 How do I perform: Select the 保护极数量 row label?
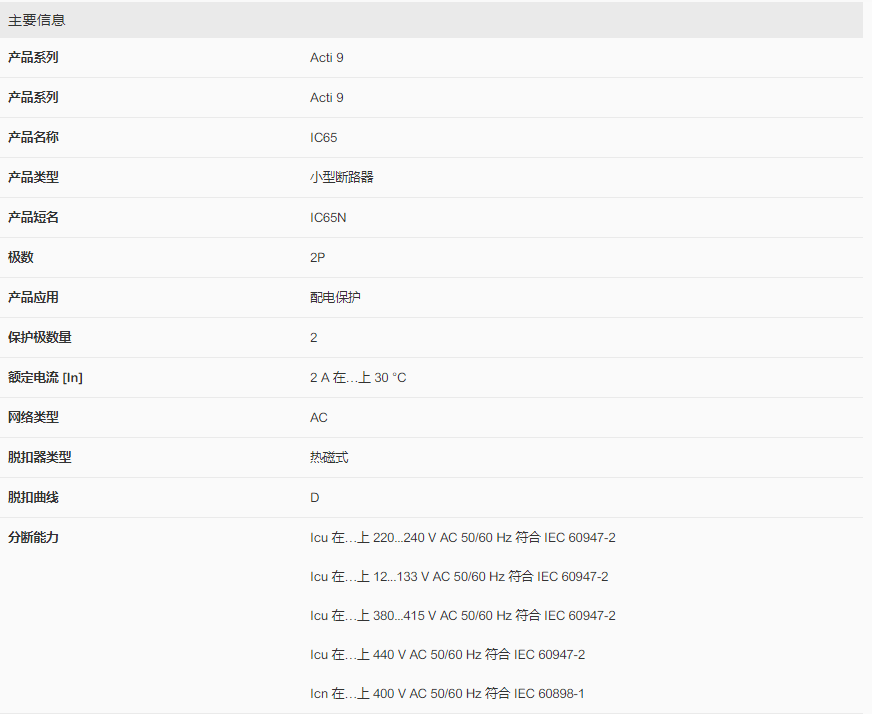[39, 338]
